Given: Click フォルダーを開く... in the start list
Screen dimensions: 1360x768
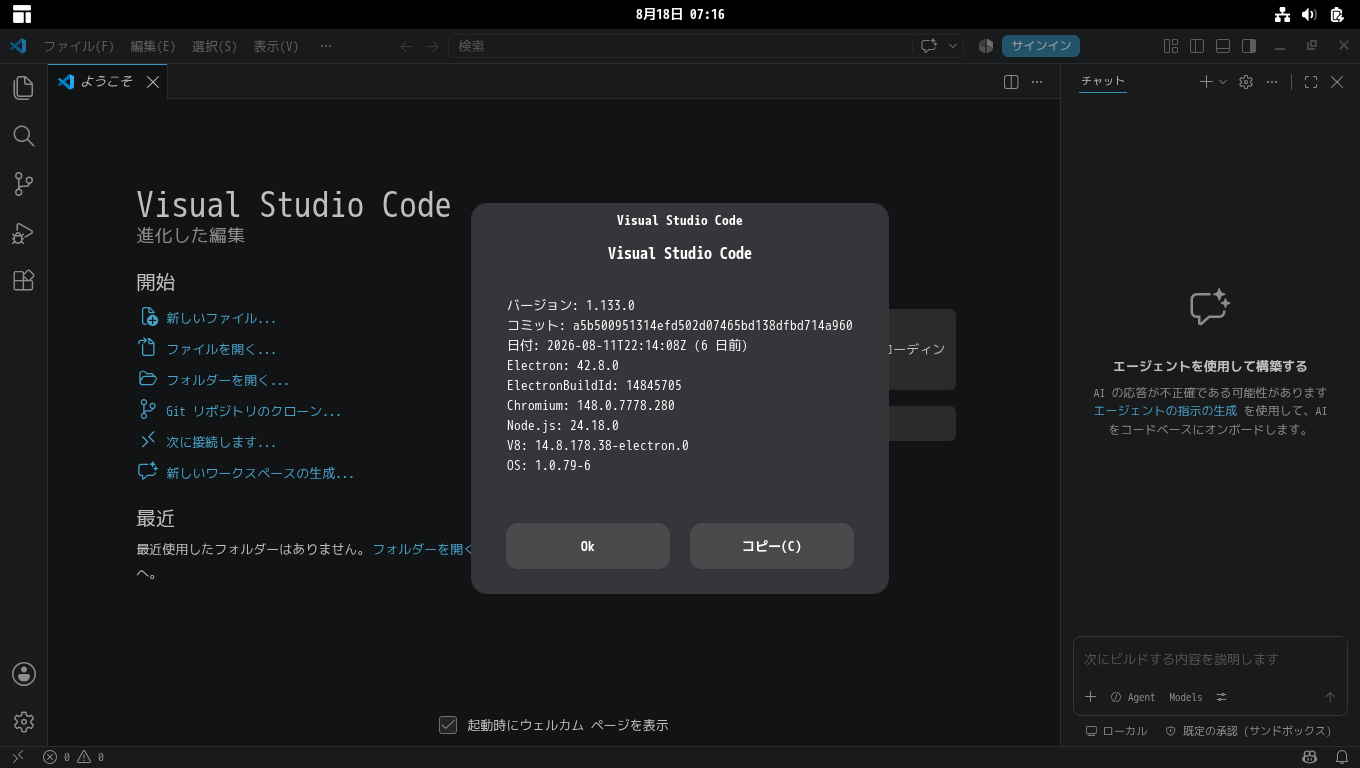Looking at the screenshot, I should click(227, 381).
